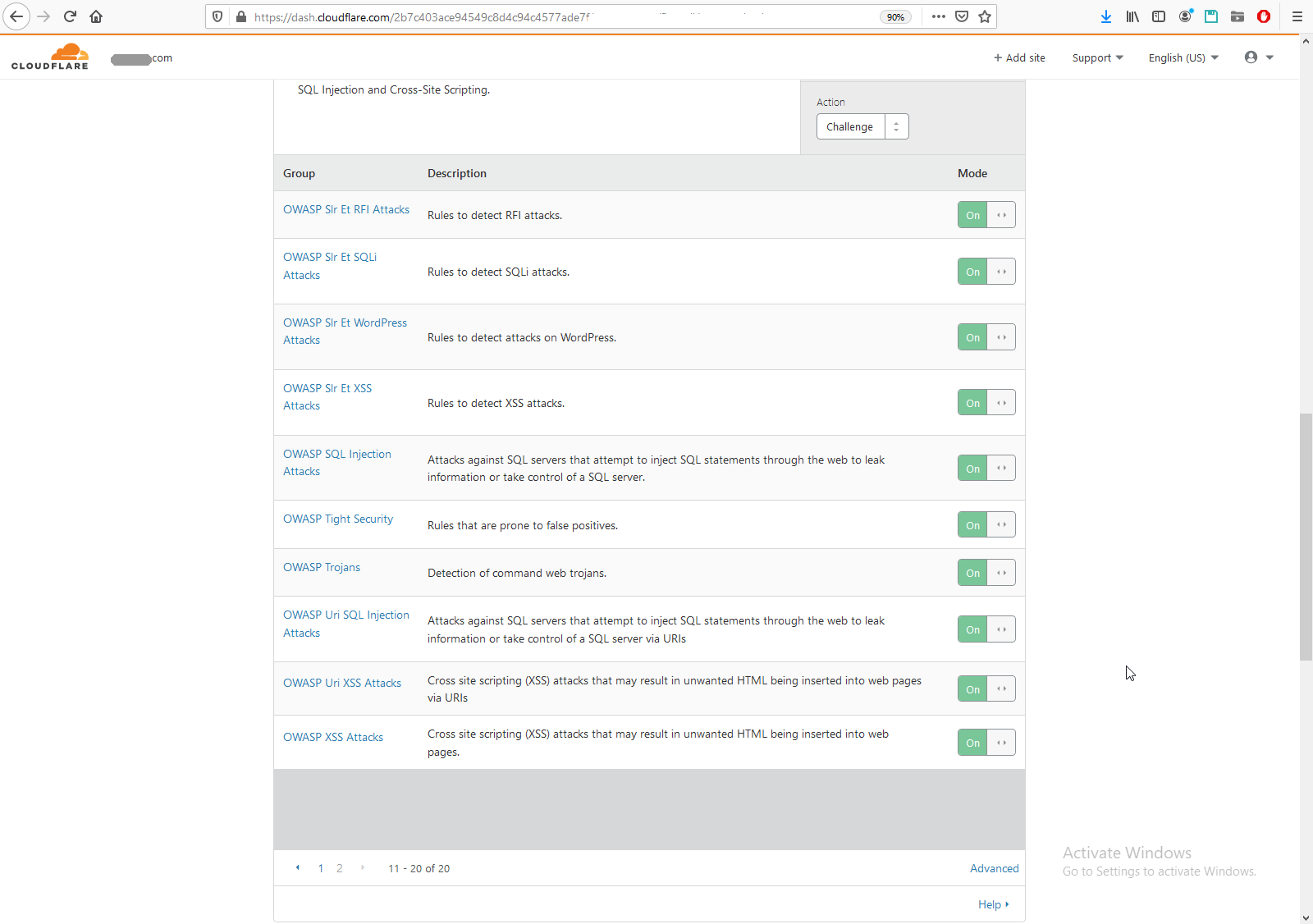Save page to Pocket

(x=962, y=16)
